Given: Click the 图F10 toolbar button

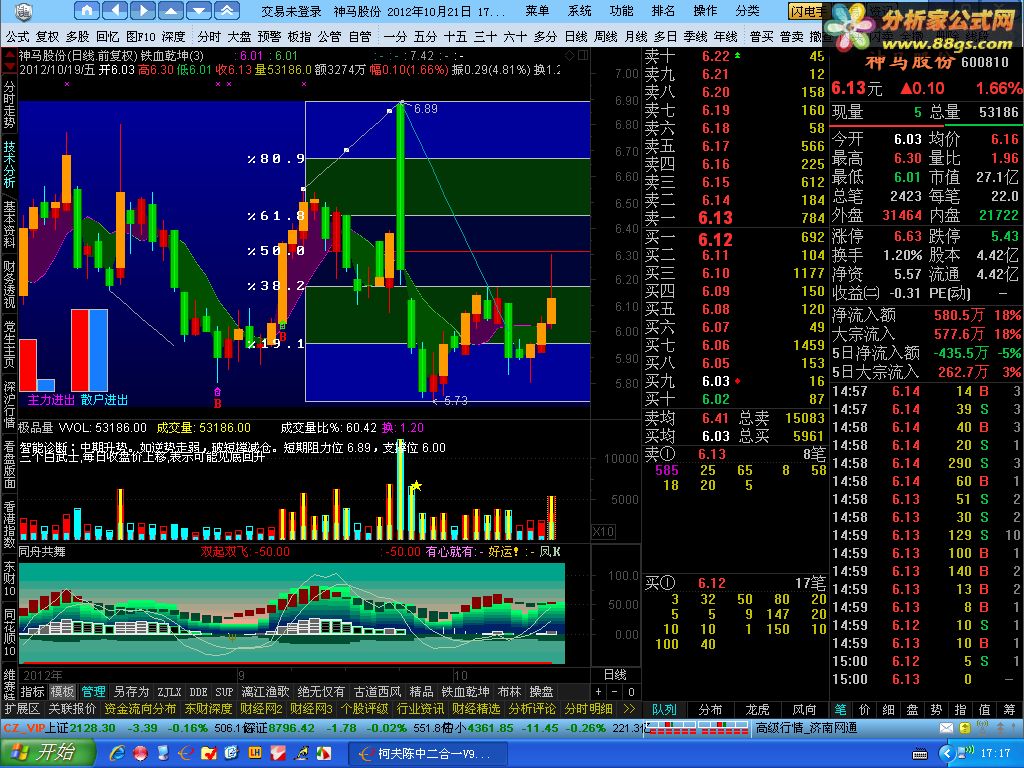Looking at the screenshot, I should 140,37.
